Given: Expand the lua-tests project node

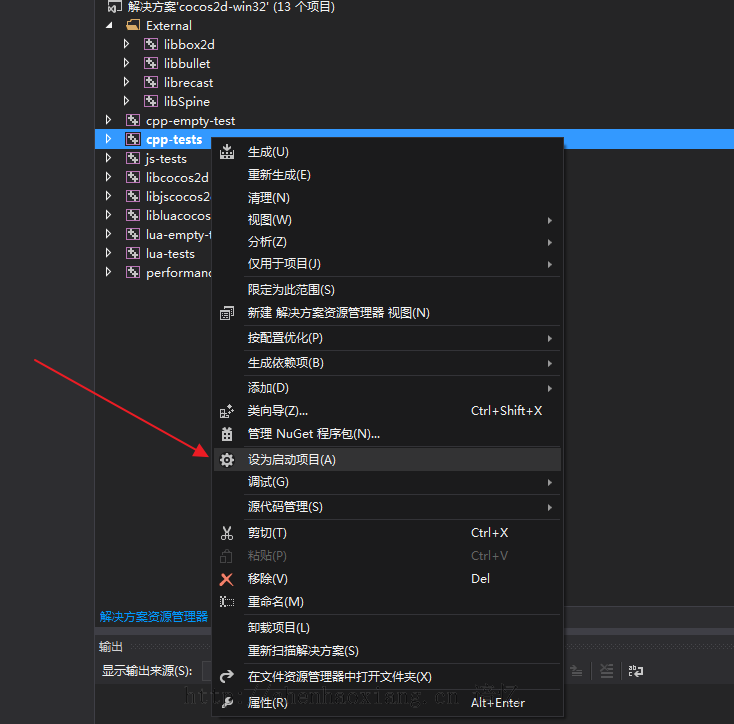Looking at the screenshot, I should tap(109, 253).
